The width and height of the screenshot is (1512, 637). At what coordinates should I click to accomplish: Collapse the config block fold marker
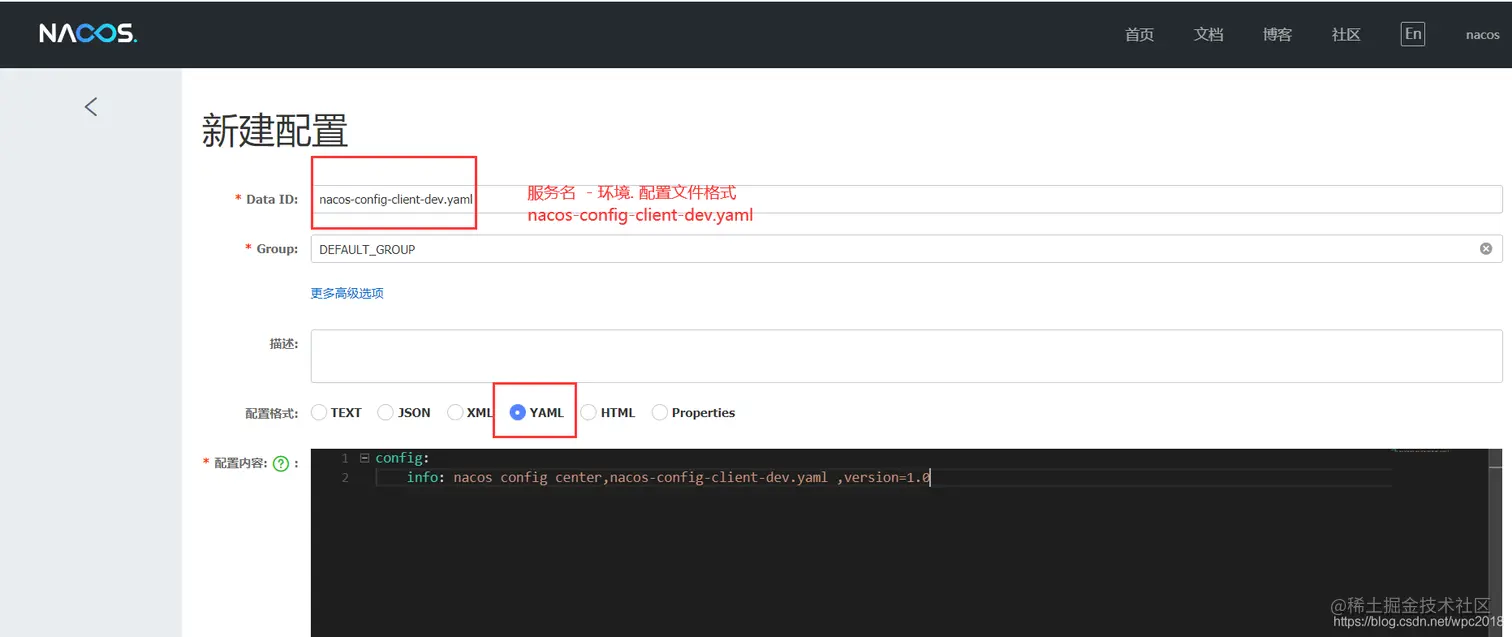[364, 458]
